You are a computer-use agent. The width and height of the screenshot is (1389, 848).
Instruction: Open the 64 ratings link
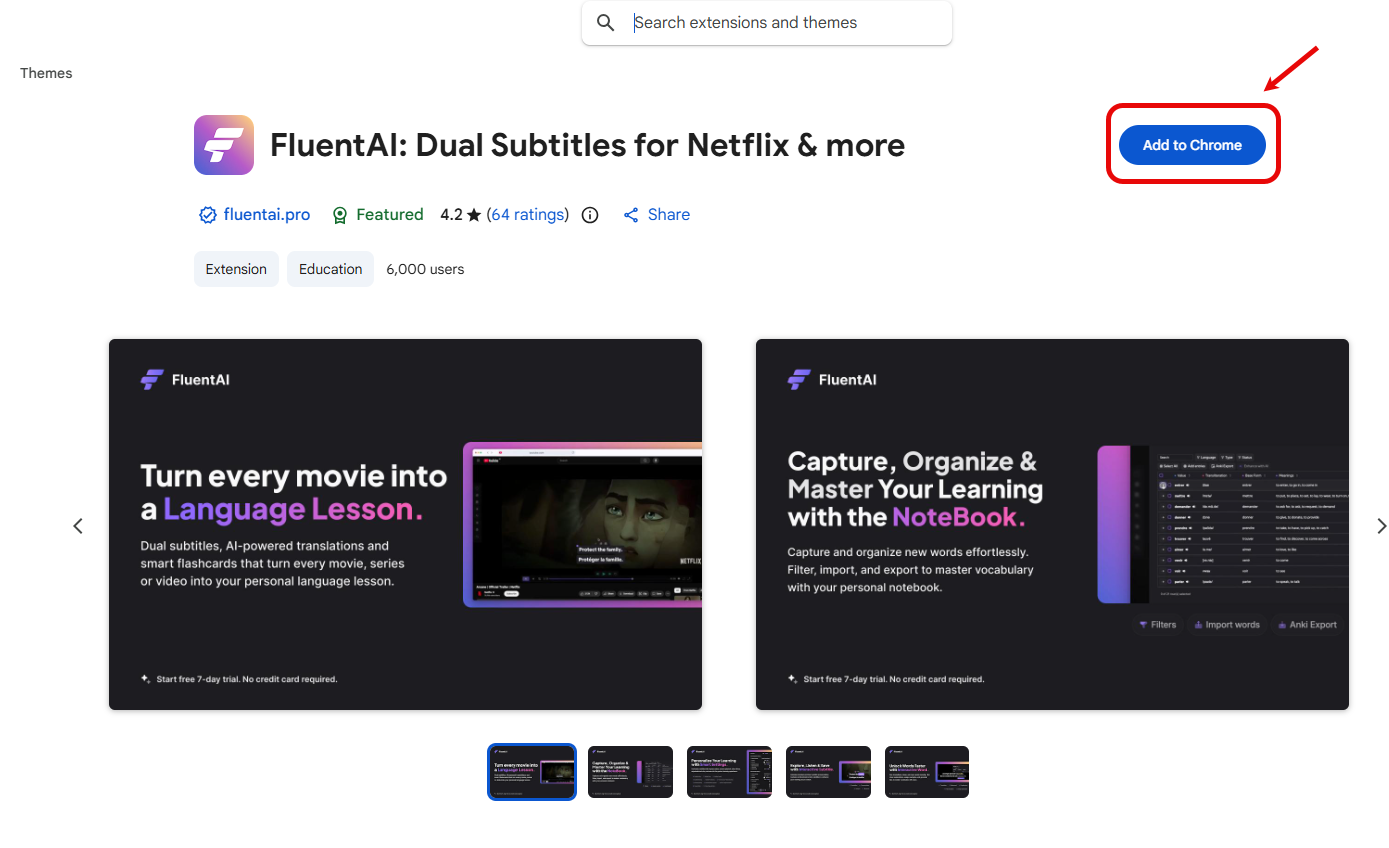click(x=527, y=215)
